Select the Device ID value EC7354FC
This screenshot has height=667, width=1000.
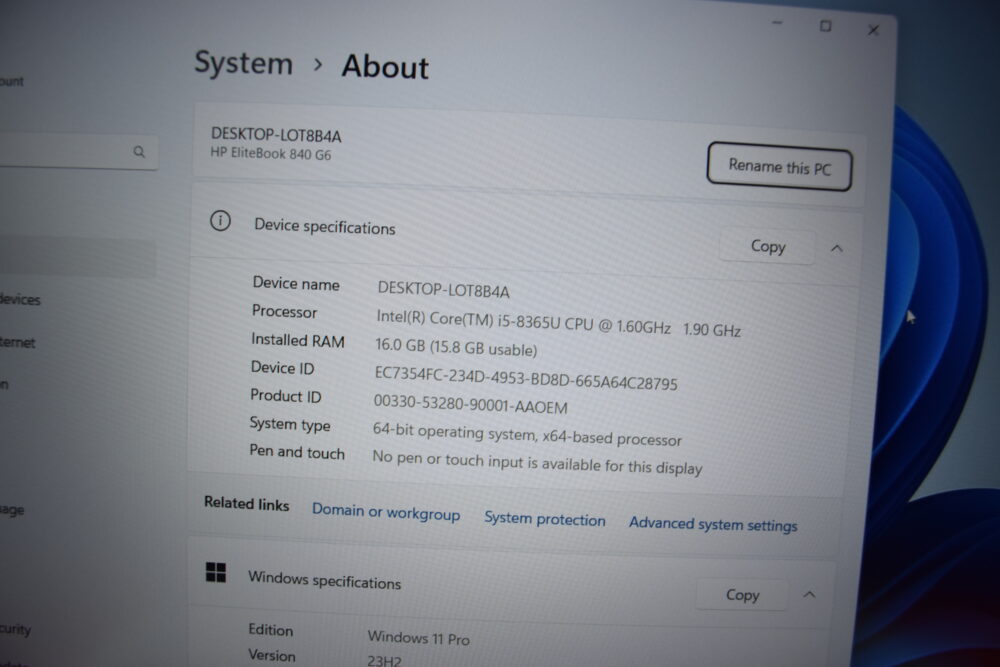coord(526,377)
